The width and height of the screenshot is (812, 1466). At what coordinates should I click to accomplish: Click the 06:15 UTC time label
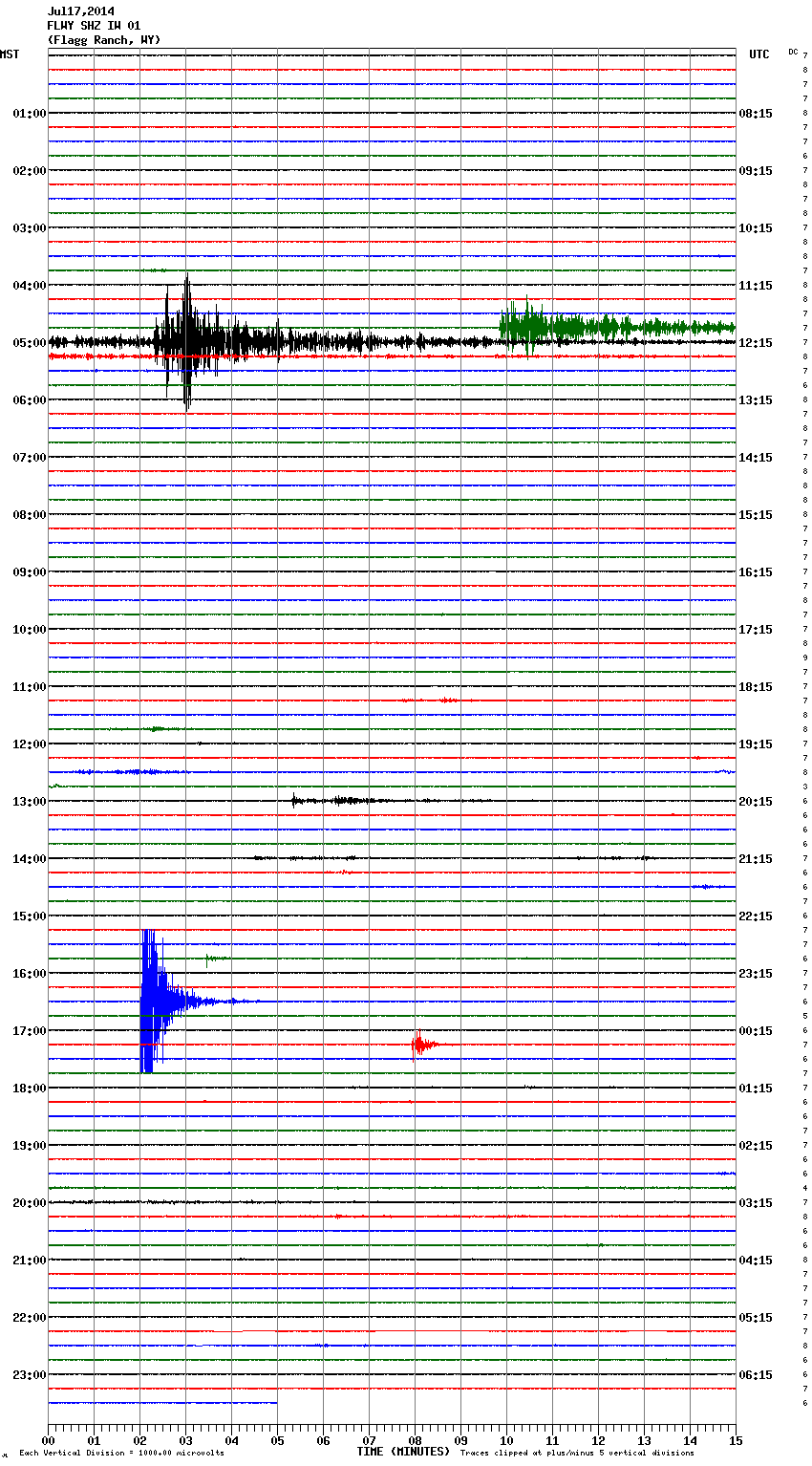pos(756,1375)
